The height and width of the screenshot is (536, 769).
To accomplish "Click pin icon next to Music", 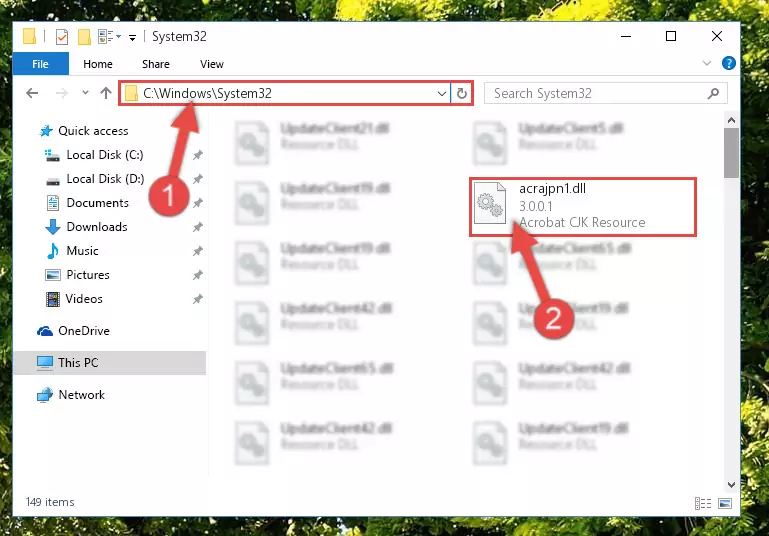I will pyautogui.click(x=198, y=251).
